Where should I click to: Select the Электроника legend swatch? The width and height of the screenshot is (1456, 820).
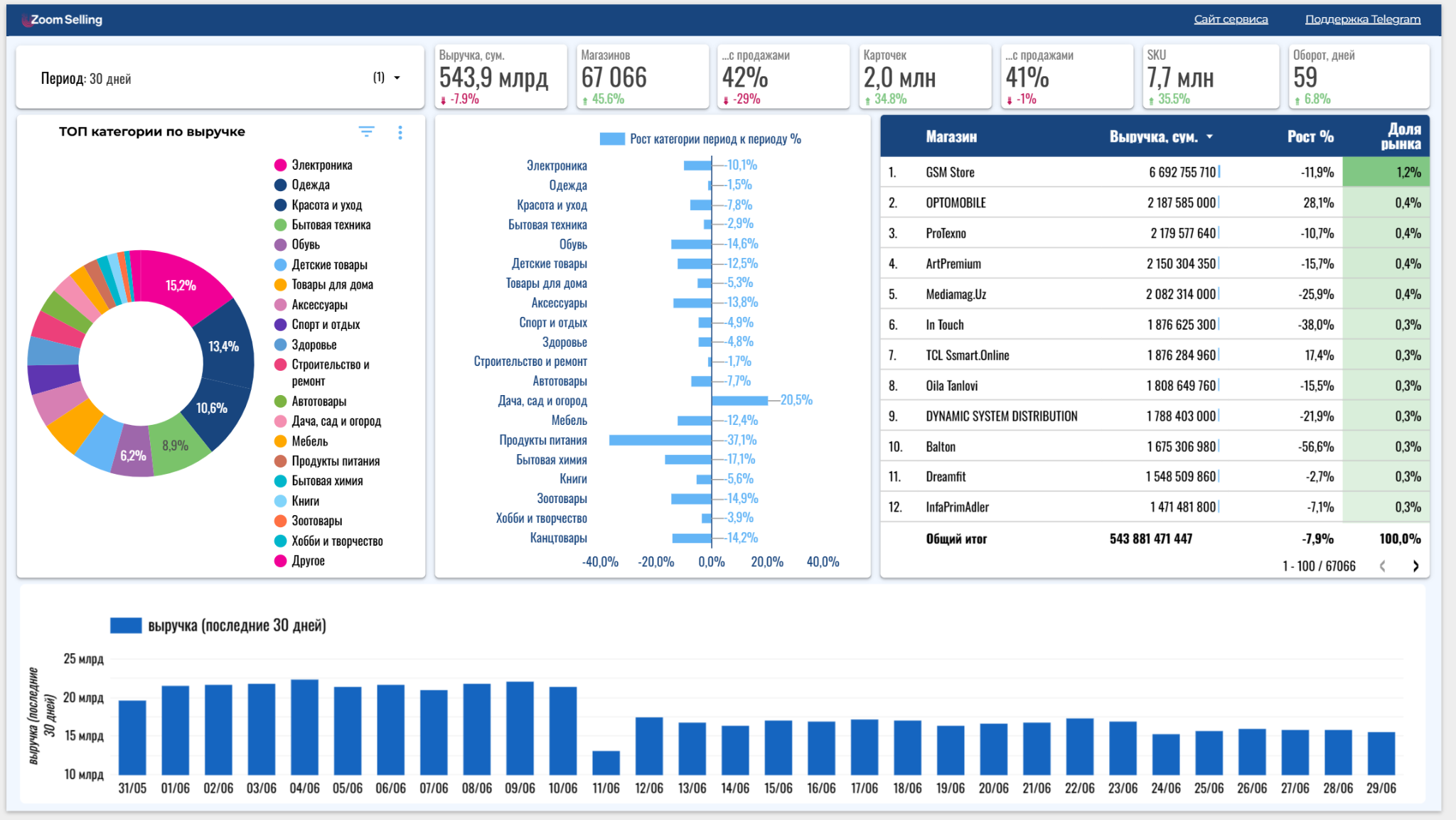[x=280, y=165]
